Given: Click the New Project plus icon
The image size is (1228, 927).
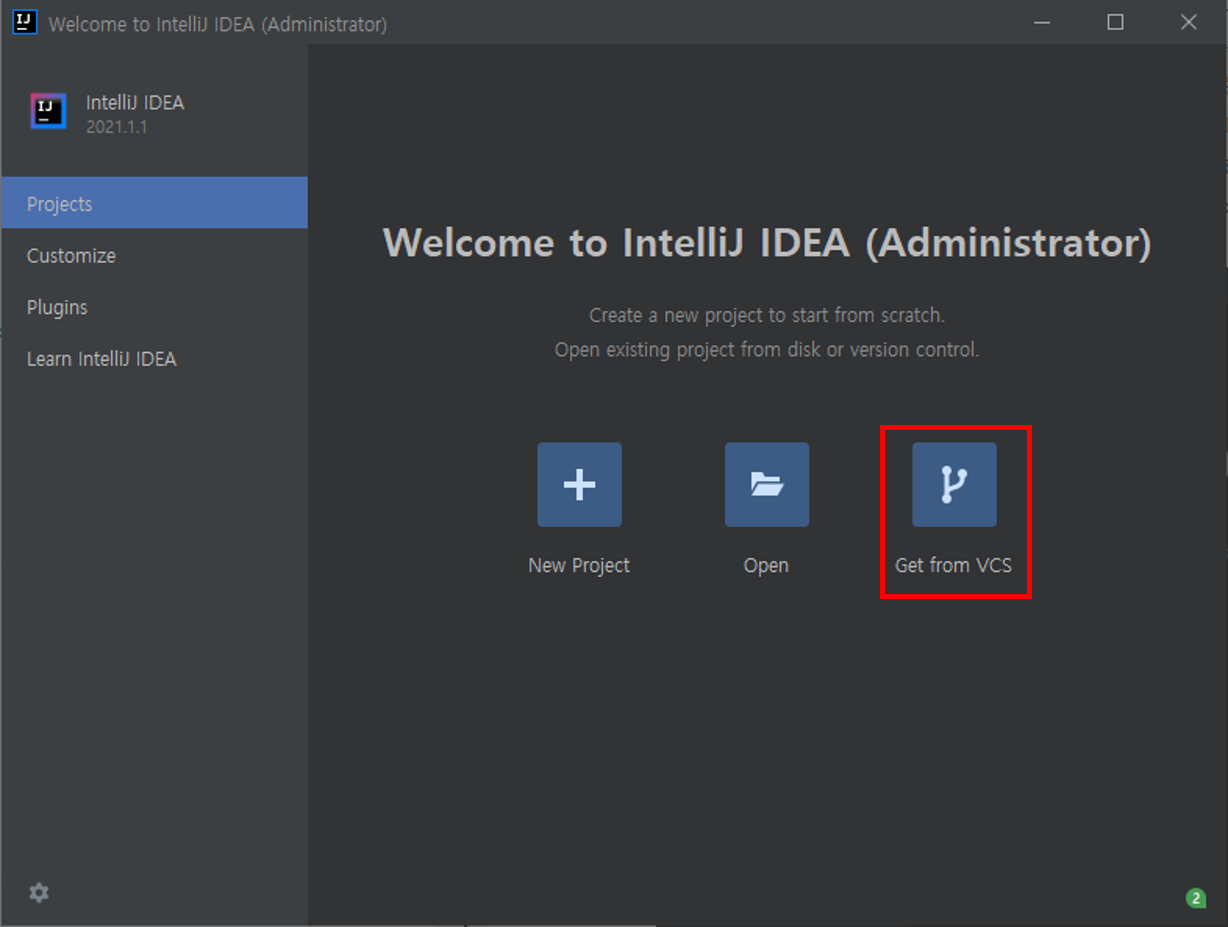Looking at the screenshot, I should [x=579, y=485].
